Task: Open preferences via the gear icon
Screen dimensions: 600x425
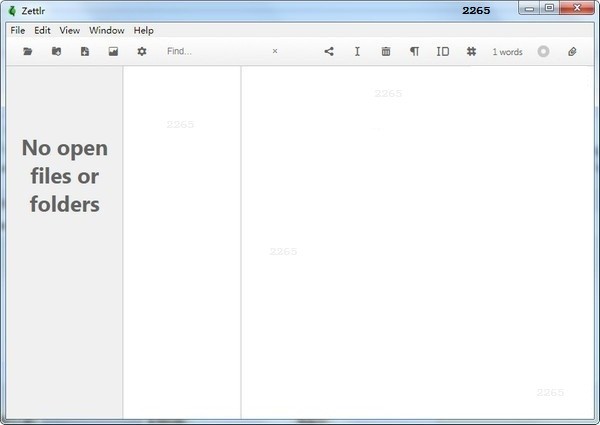Action: [x=141, y=51]
